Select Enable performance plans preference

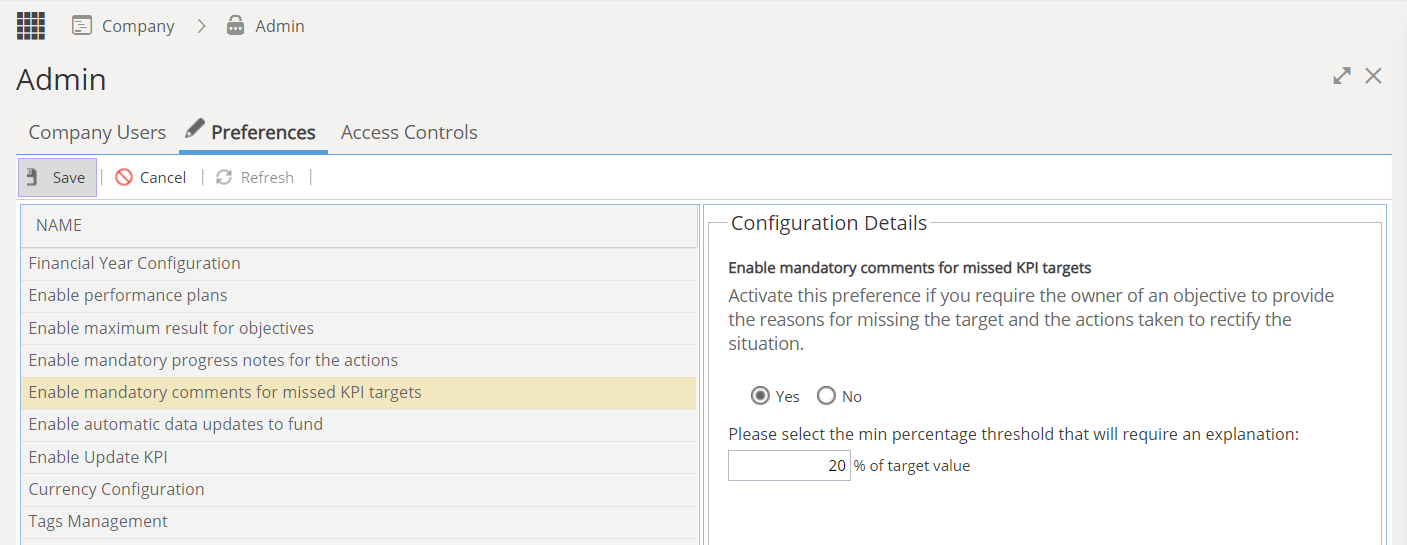tap(359, 296)
